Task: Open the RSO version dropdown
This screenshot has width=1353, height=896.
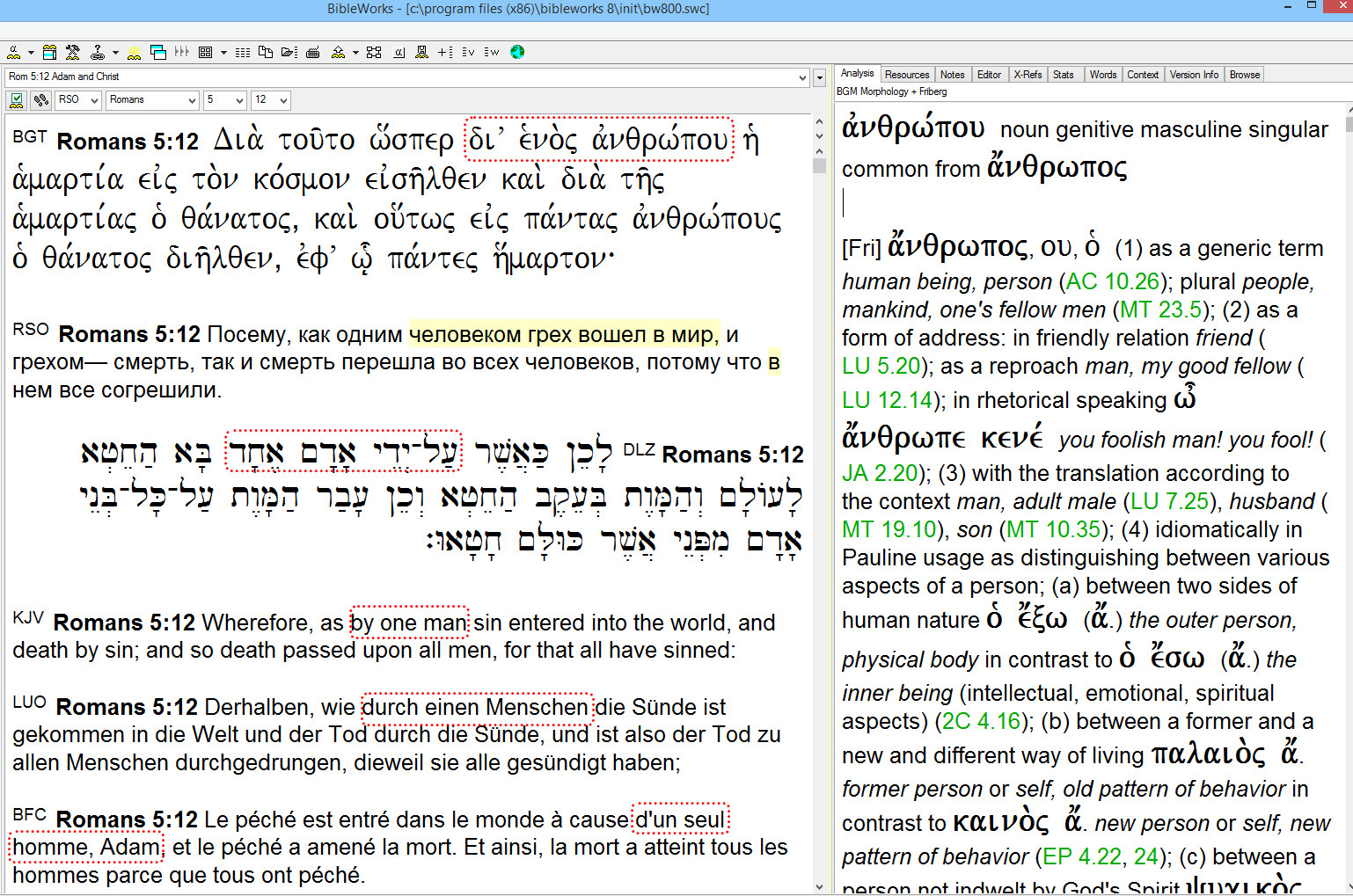Action: click(x=94, y=100)
